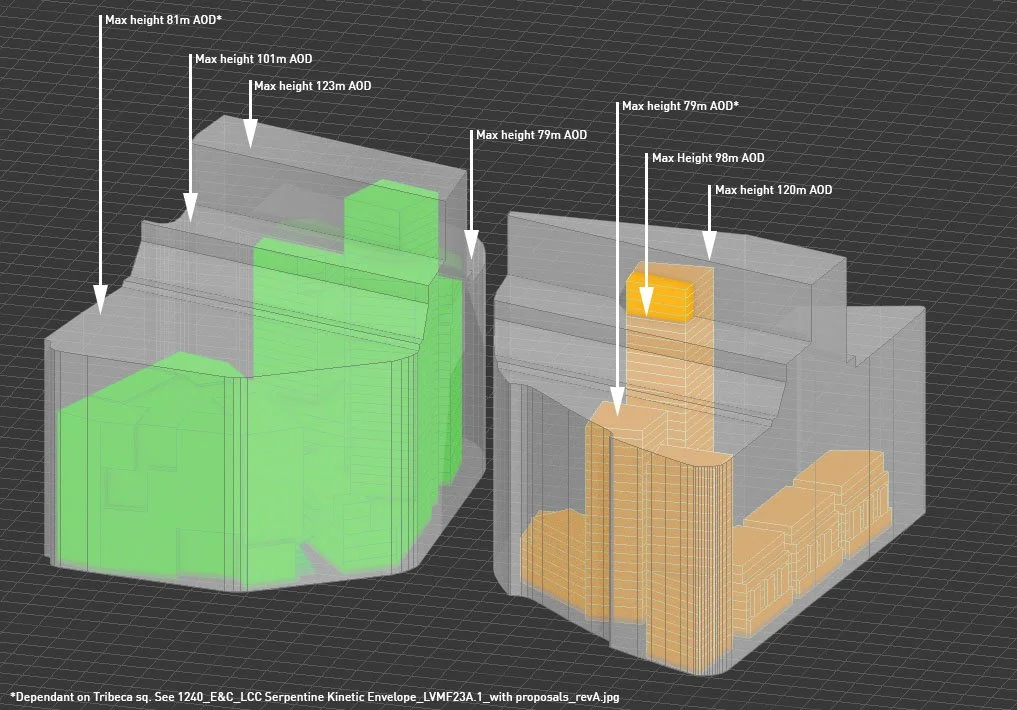
Task: Click the 'Max height 120m AOD' label
Action: click(x=773, y=190)
